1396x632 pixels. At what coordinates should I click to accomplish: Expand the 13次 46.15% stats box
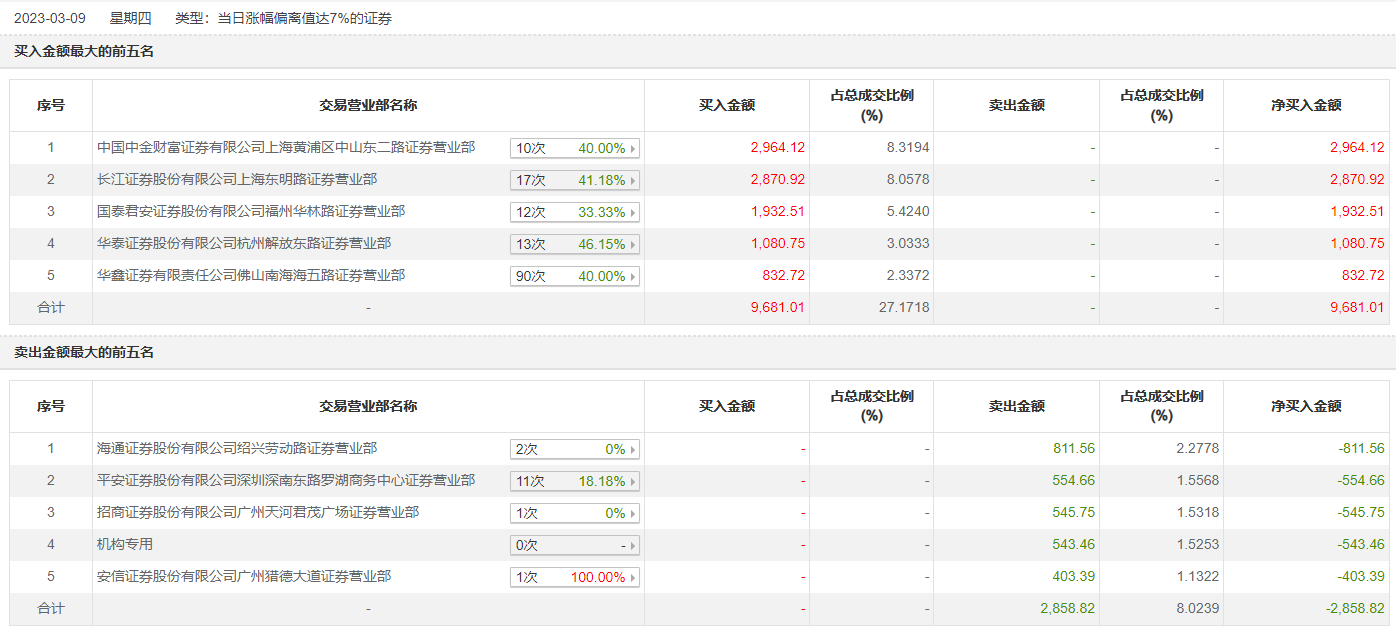(x=574, y=245)
